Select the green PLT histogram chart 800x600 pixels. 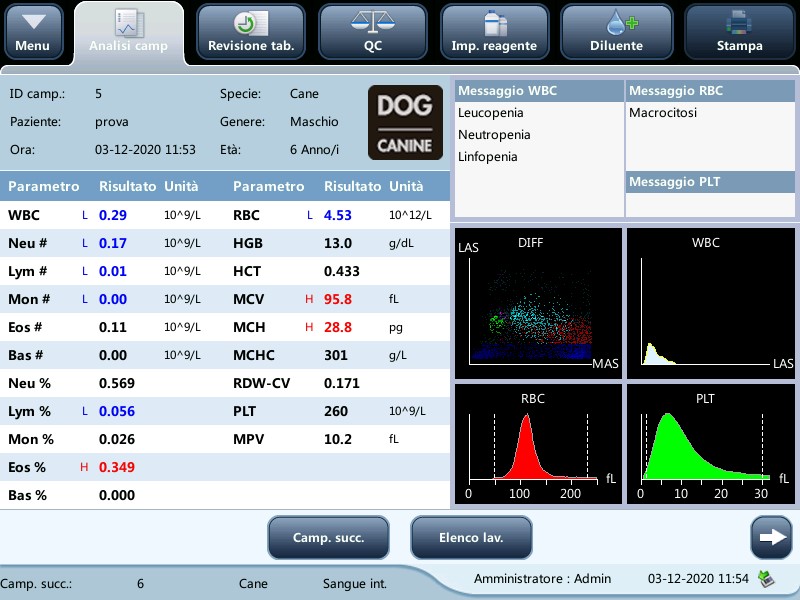click(x=706, y=444)
